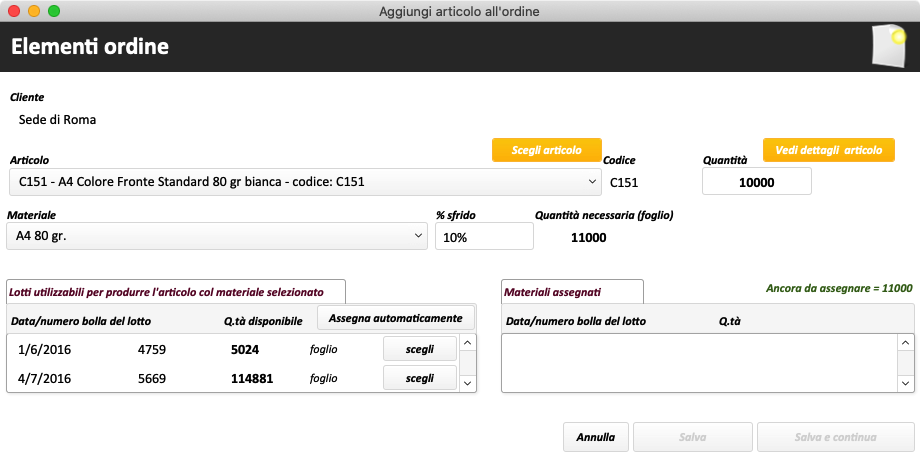This screenshot has height=461, width=920.
Task: Open the Materiale dropdown
Action: [x=218, y=235]
